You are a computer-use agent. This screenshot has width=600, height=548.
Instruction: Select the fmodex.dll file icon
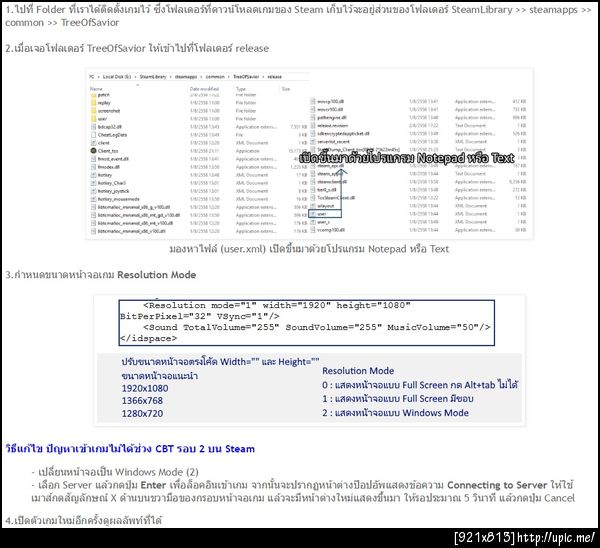point(93,167)
